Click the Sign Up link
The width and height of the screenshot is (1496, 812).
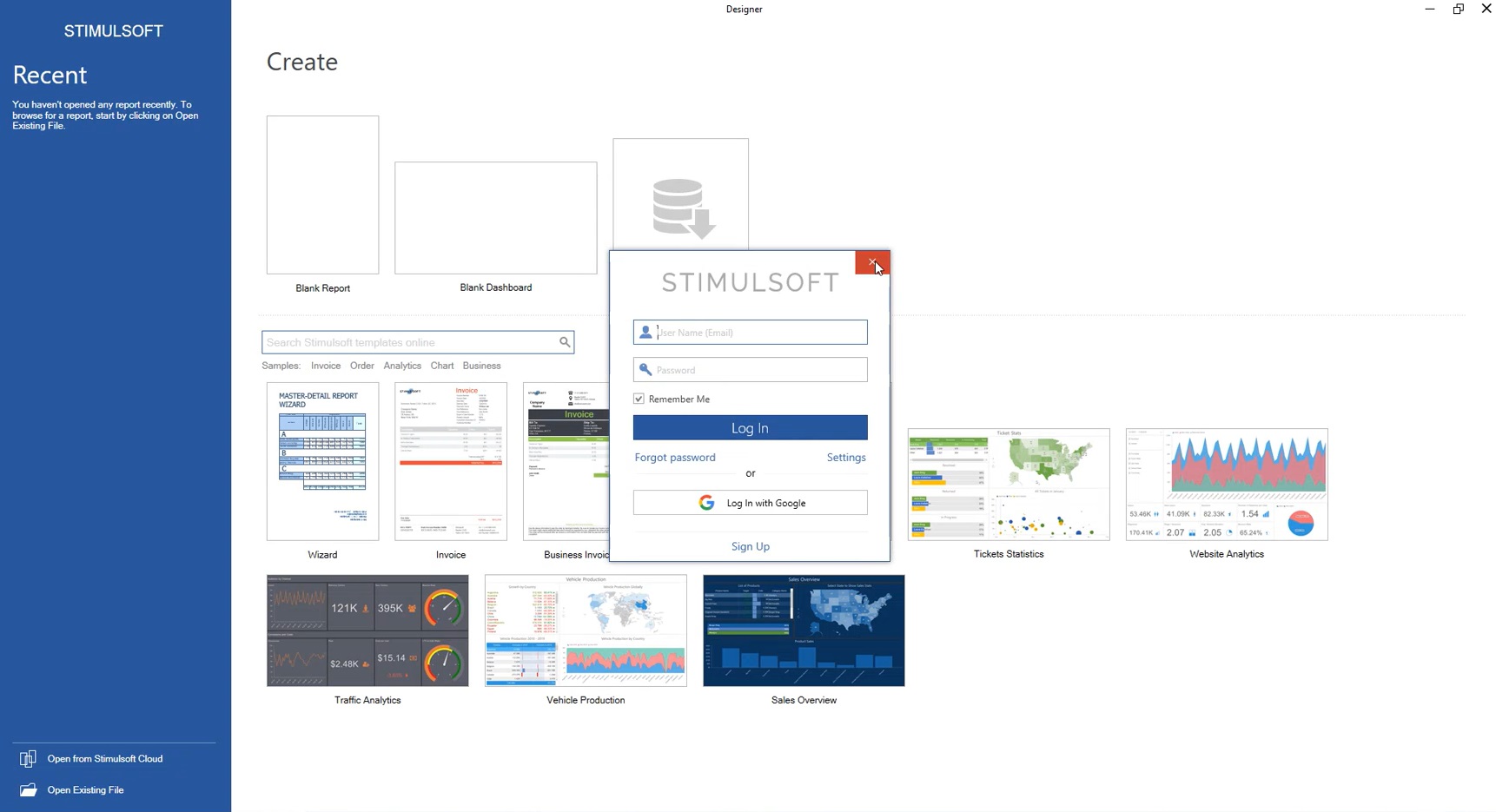click(x=751, y=546)
